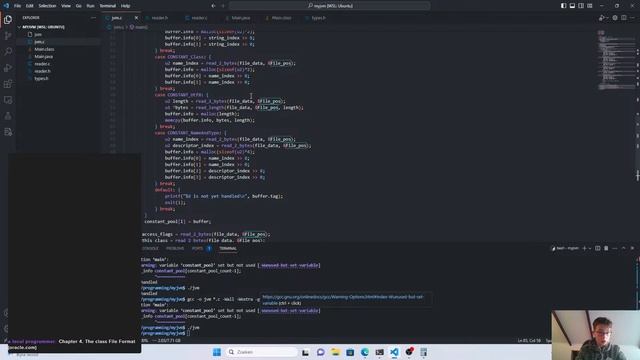Screen dimensions: 640x360
Task: Open the gcc Warning-Options documentation link
Action: click(x=343, y=300)
